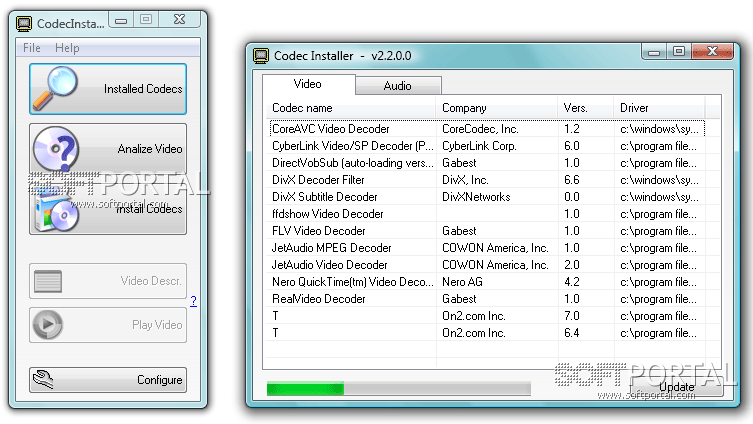
Task: Click the blue question mark link
Action: [193, 301]
